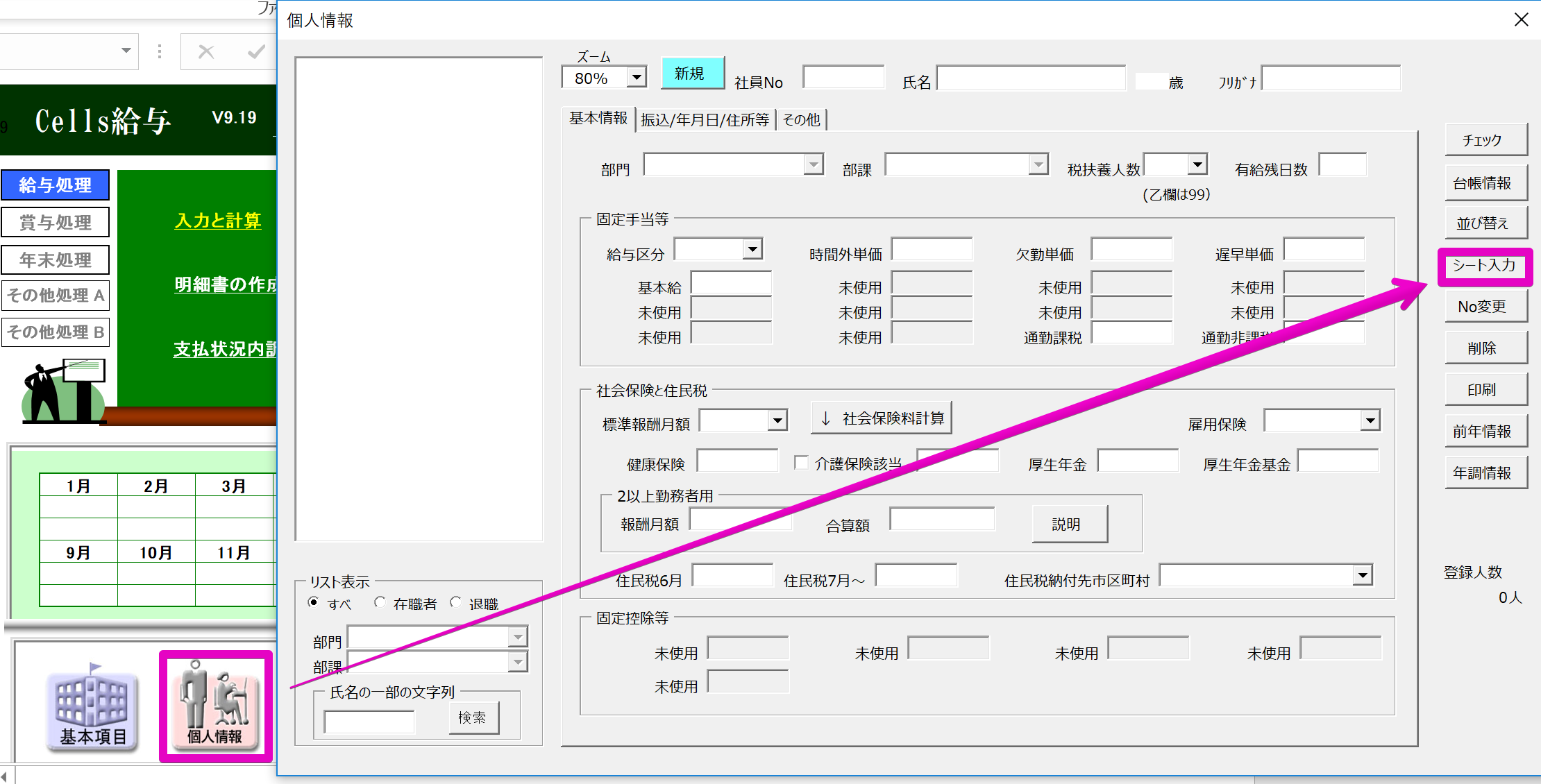Screen dimensions: 1541x784
Task: Click the チェック button
Action: pos(1485,140)
